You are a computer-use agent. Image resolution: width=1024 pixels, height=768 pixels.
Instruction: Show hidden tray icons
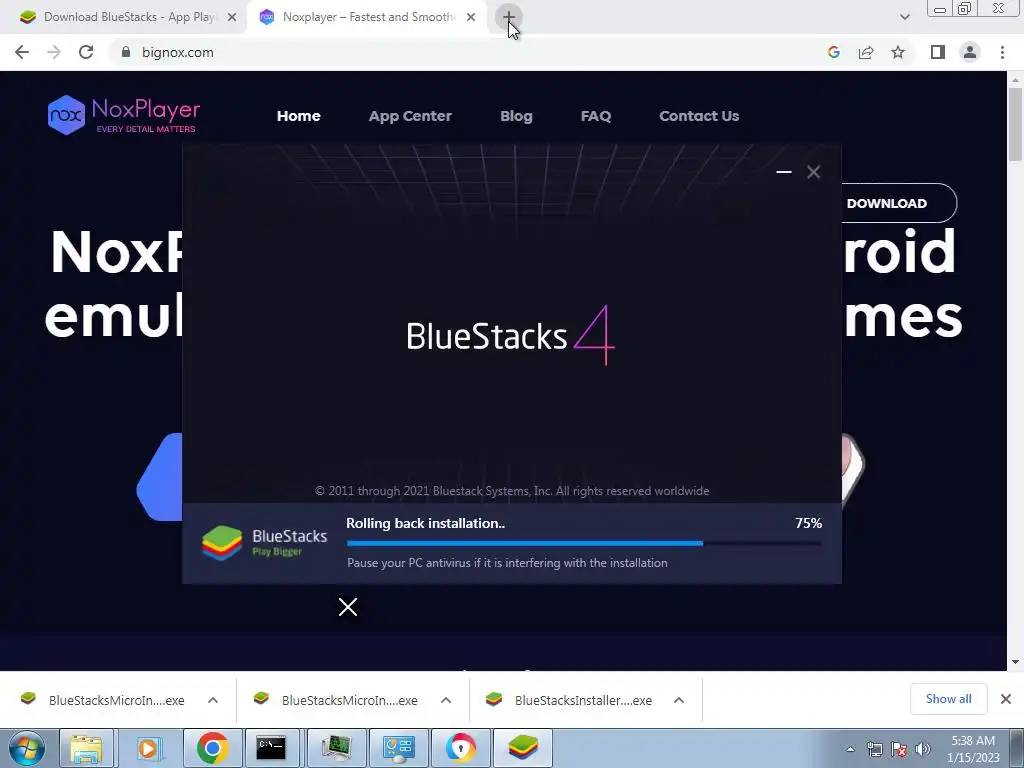pyautogui.click(x=850, y=749)
